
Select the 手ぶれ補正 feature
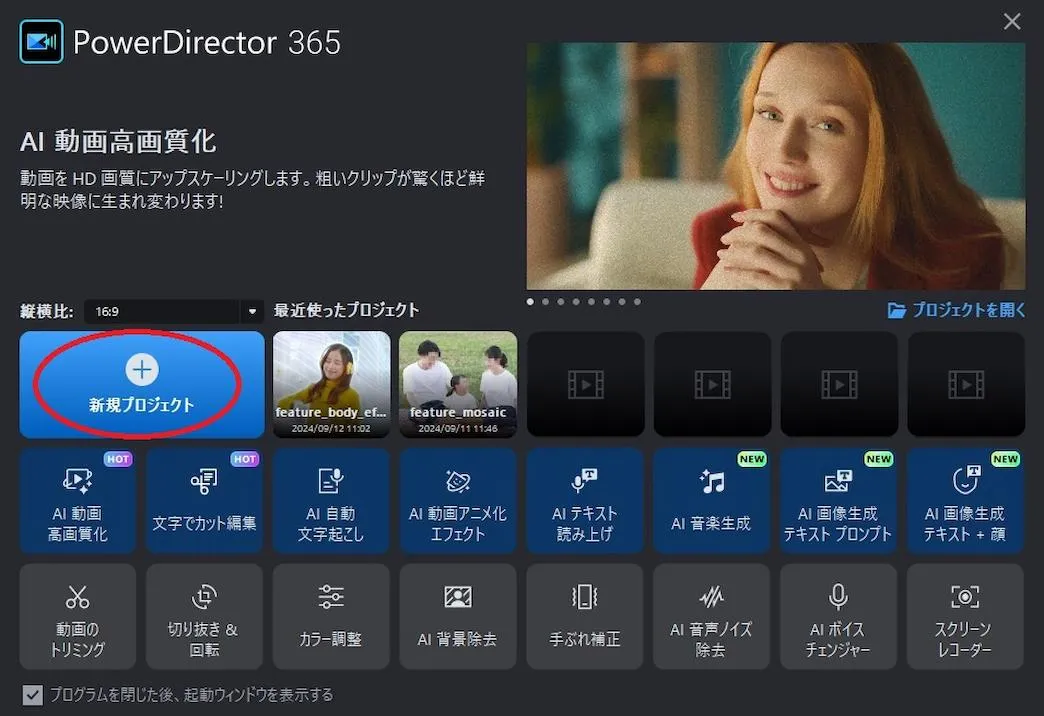[585, 616]
